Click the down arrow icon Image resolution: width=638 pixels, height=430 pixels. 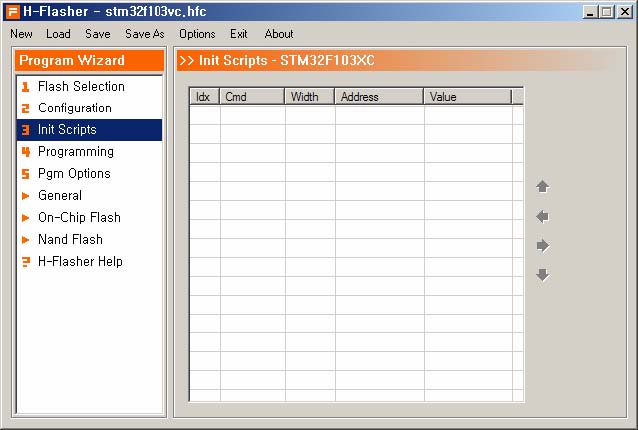click(543, 275)
